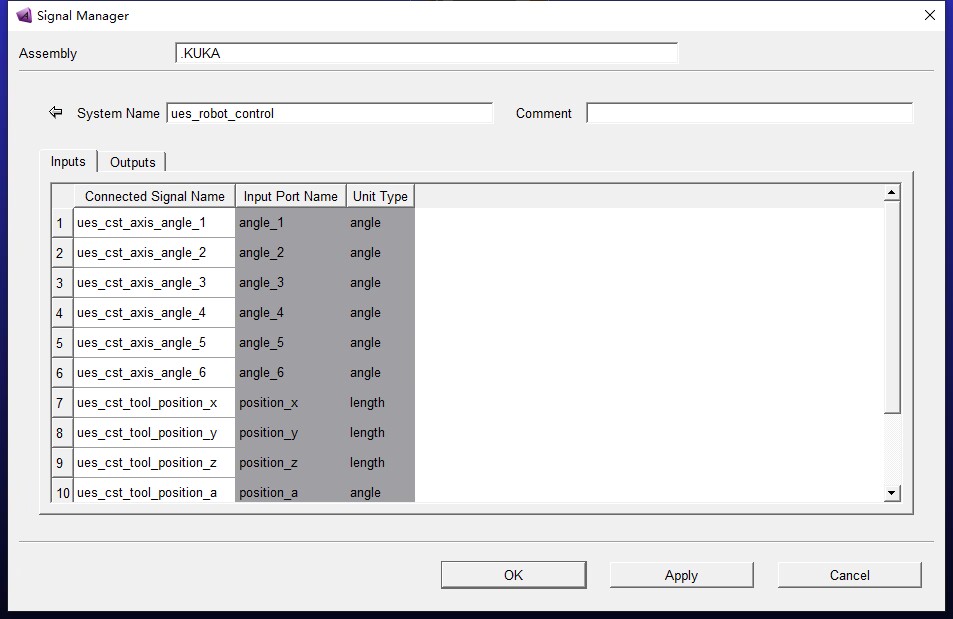The image size is (953, 619).
Task: Click the Input Port Name column header
Action: (291, 196)
